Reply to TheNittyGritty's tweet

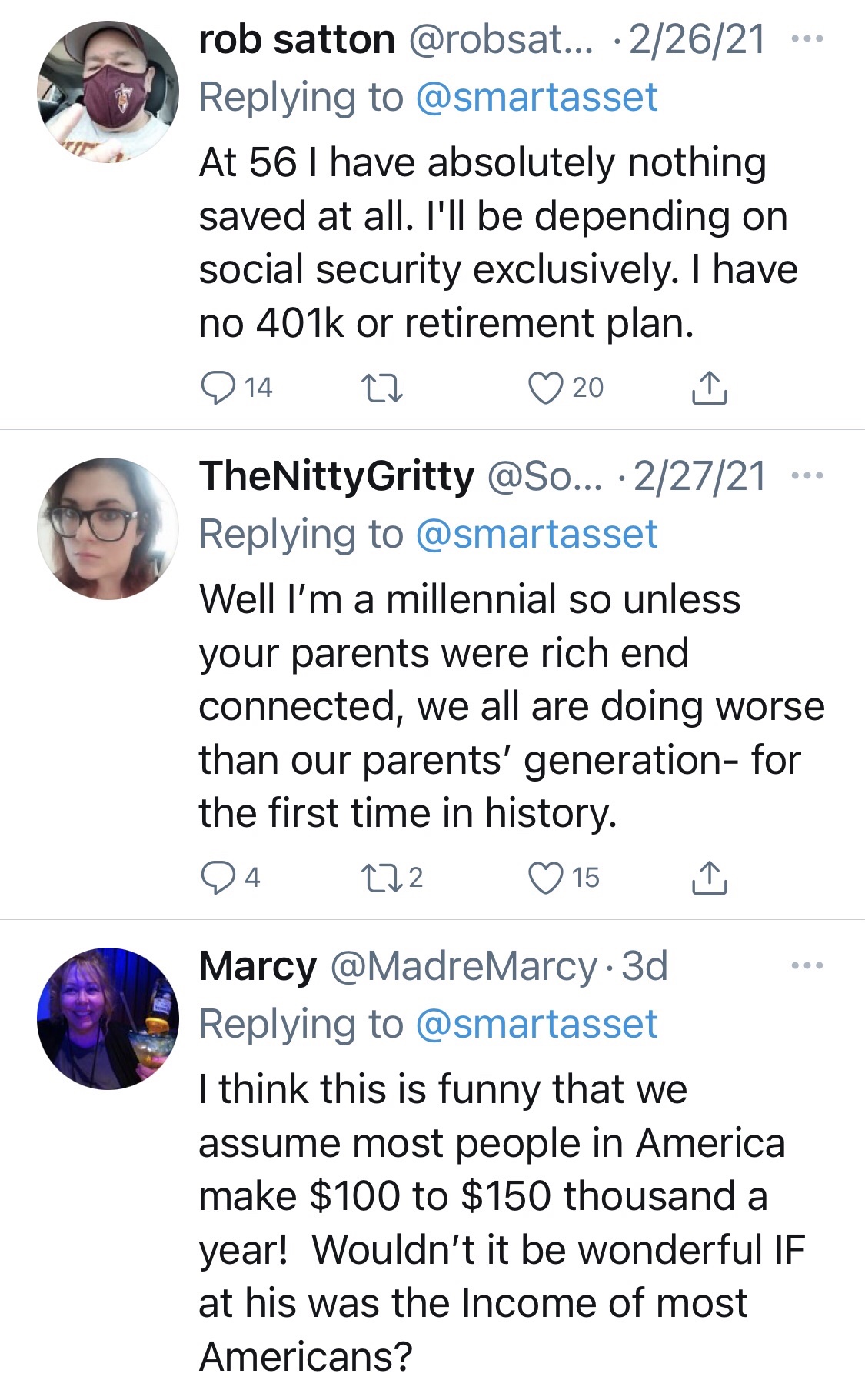[218, 878]
